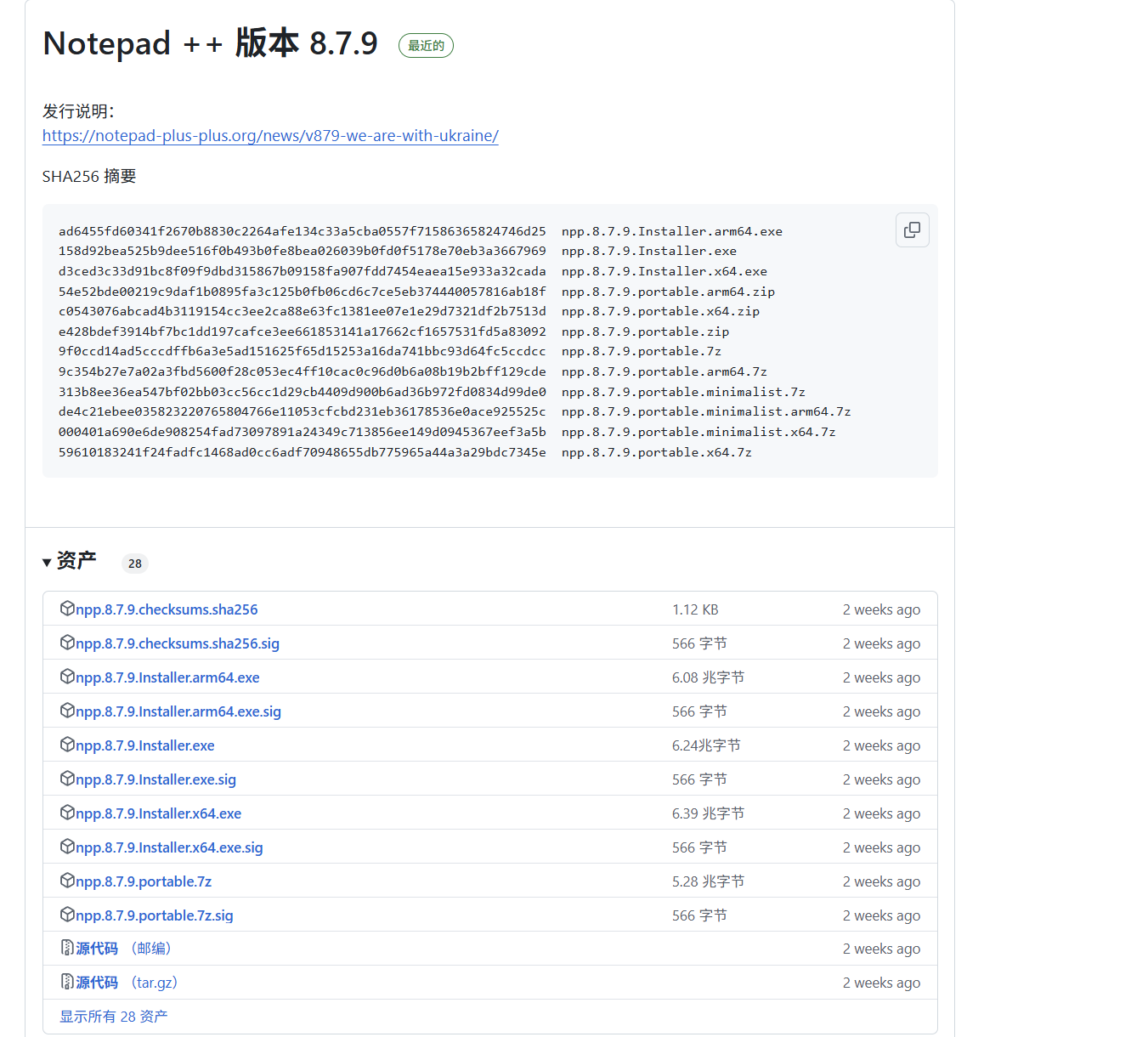
Task: Click the 28 assets count badge
Action: (x=135, y=564)
